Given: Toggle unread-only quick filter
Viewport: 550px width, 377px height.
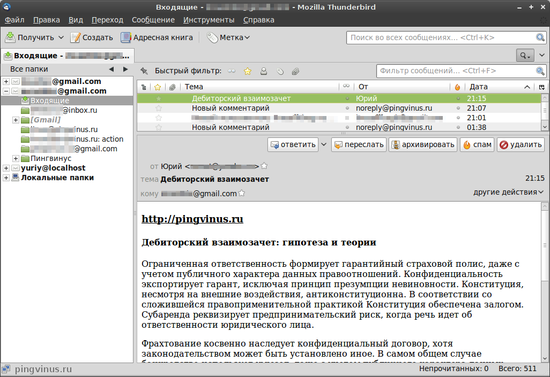Looking at the screenshot, I should pos(232,71).
